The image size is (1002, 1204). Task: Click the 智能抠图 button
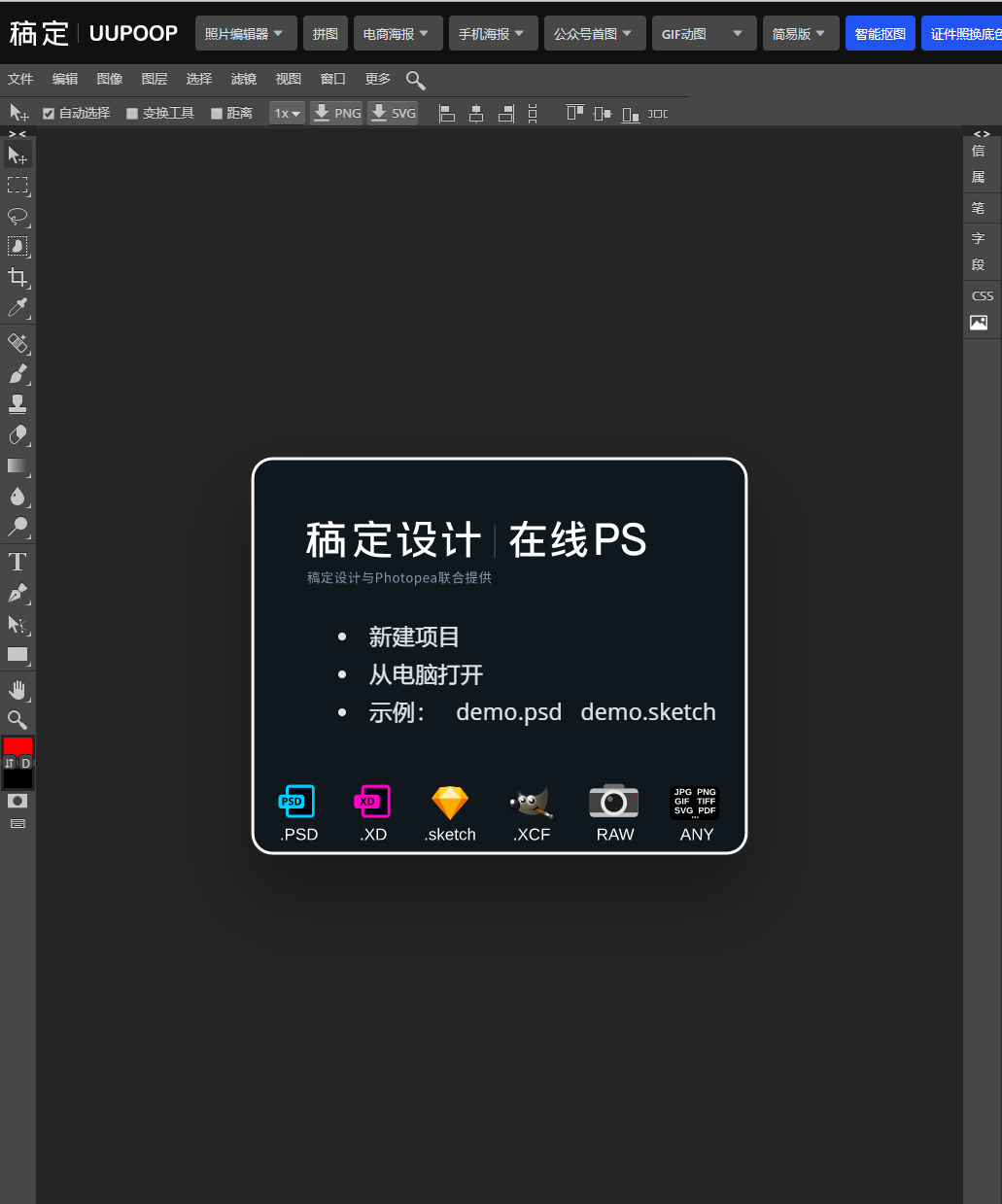pos(881,33)
